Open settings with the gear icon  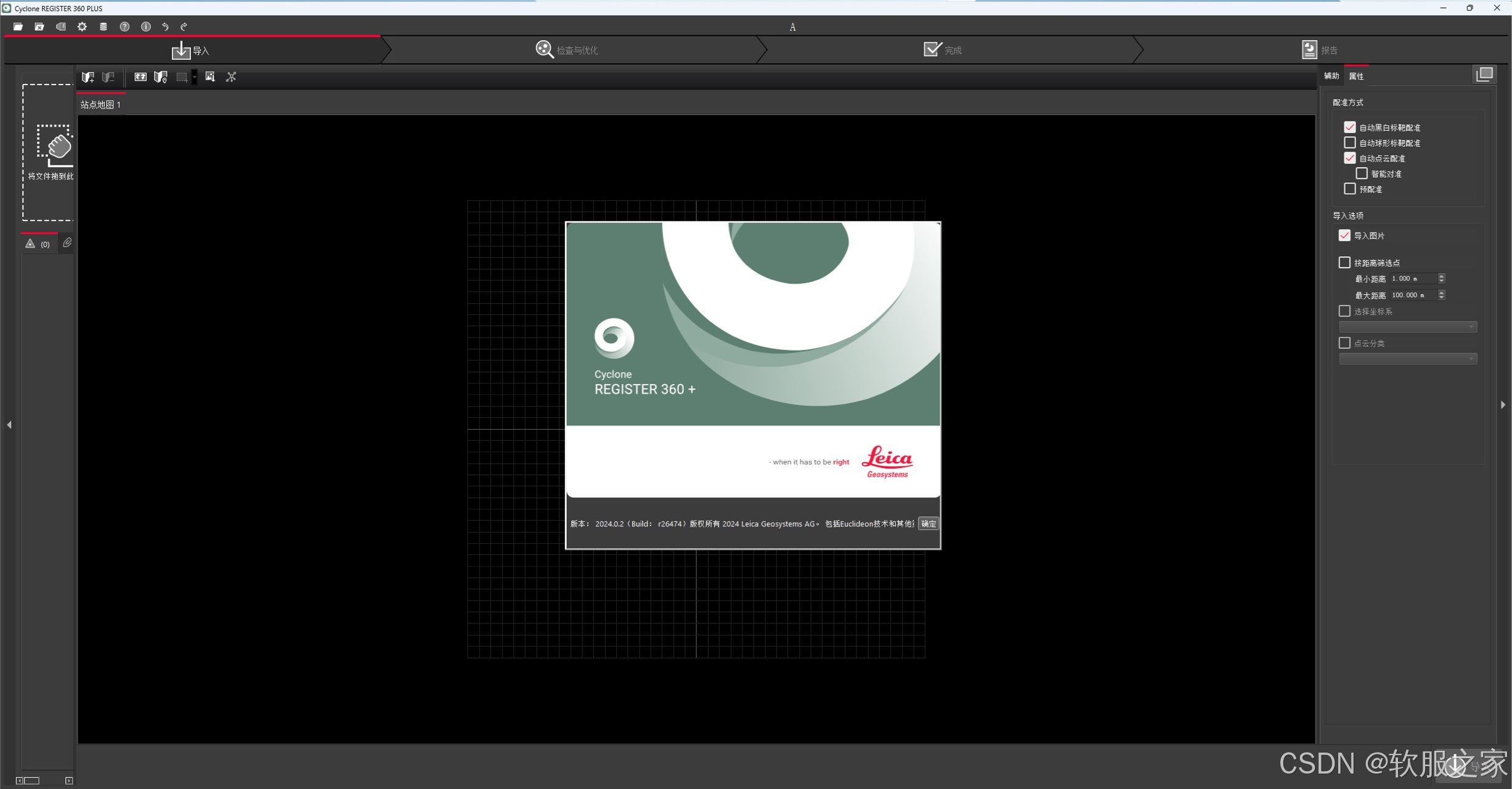point(82,27)
